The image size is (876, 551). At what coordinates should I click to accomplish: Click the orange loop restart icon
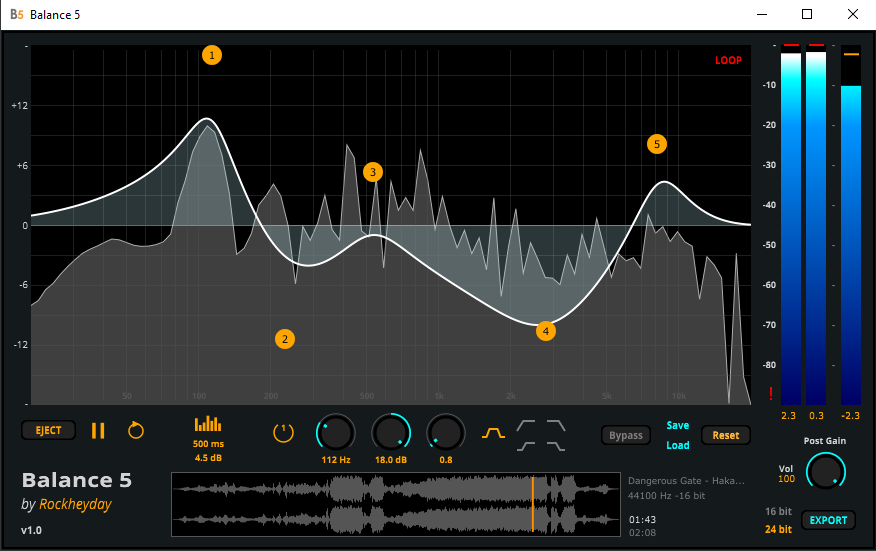(136, 431)
